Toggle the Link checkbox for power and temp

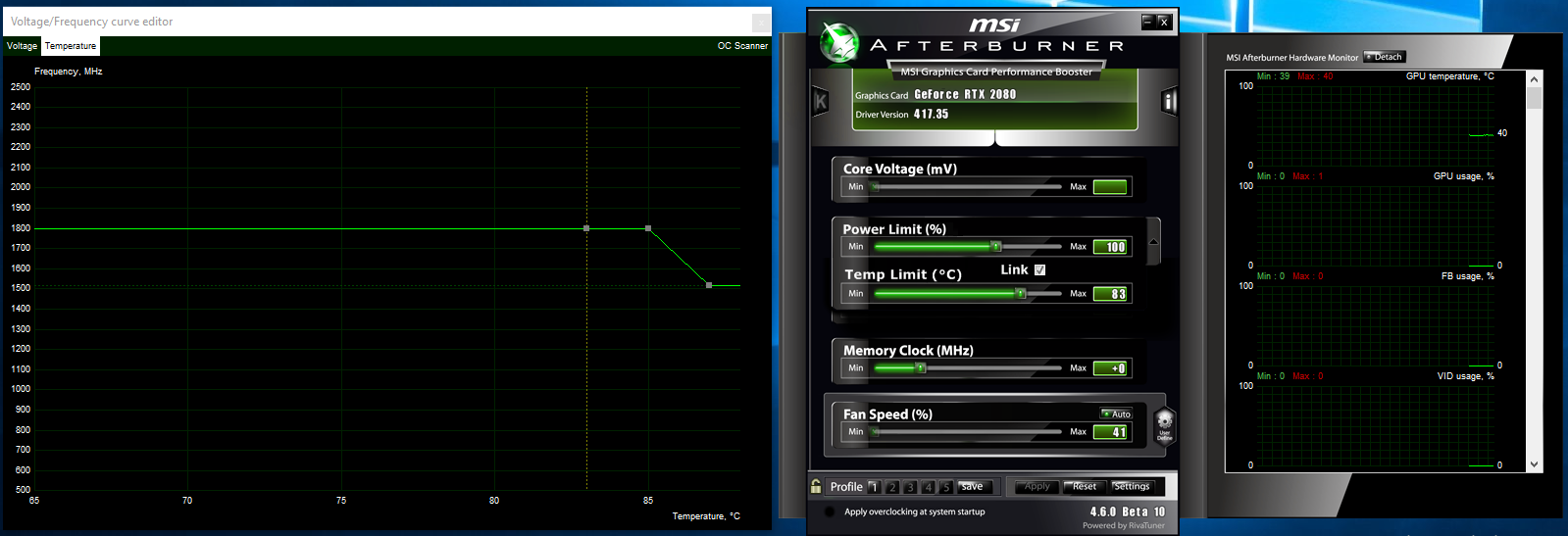coord(1040,269)
